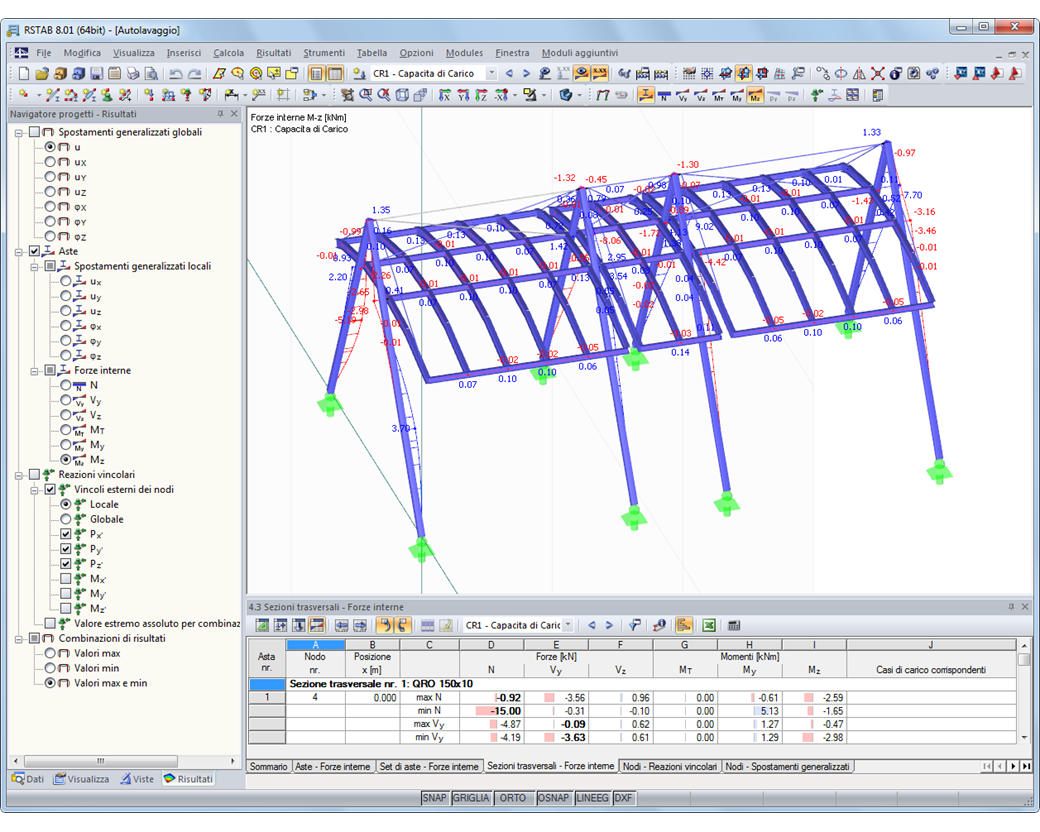The image size is (1040, 832).
Task: Select the ux global displacement radio
Action: tap(50, 162)
